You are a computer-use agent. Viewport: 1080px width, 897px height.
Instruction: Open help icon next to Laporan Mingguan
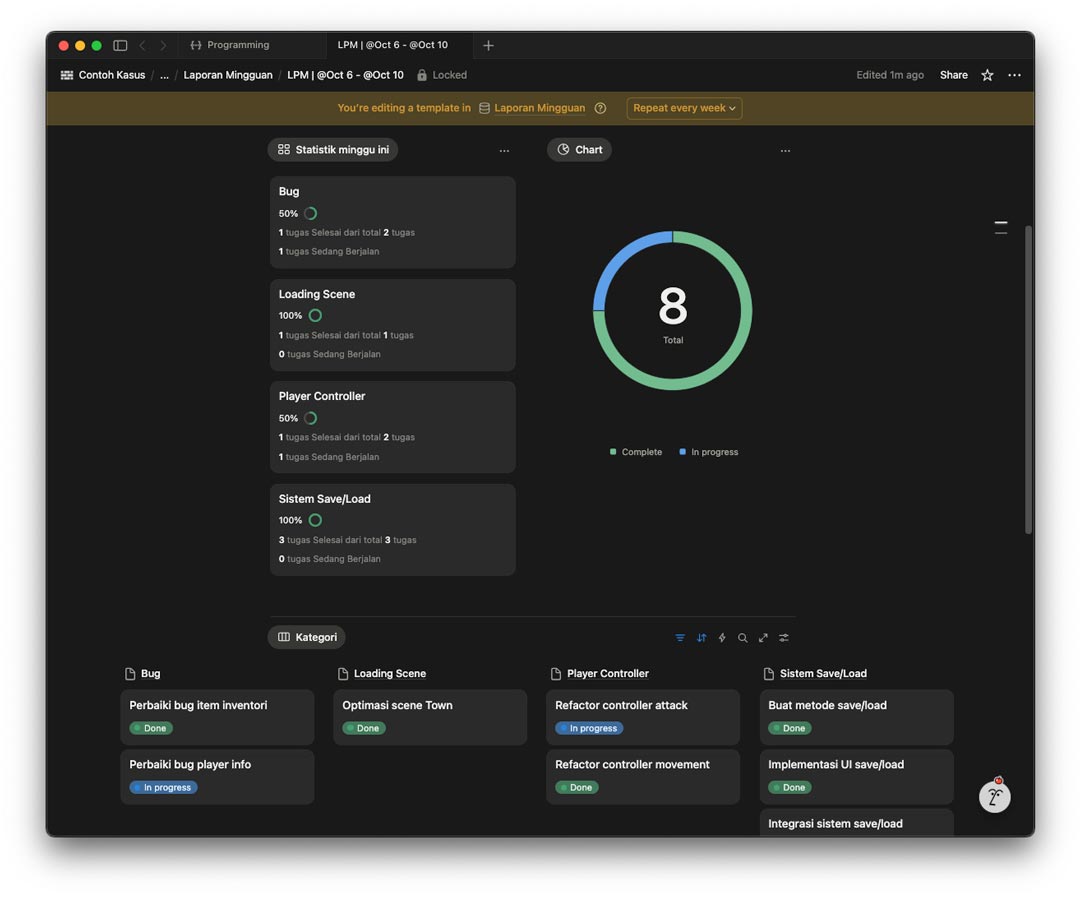tap(600, 108)
